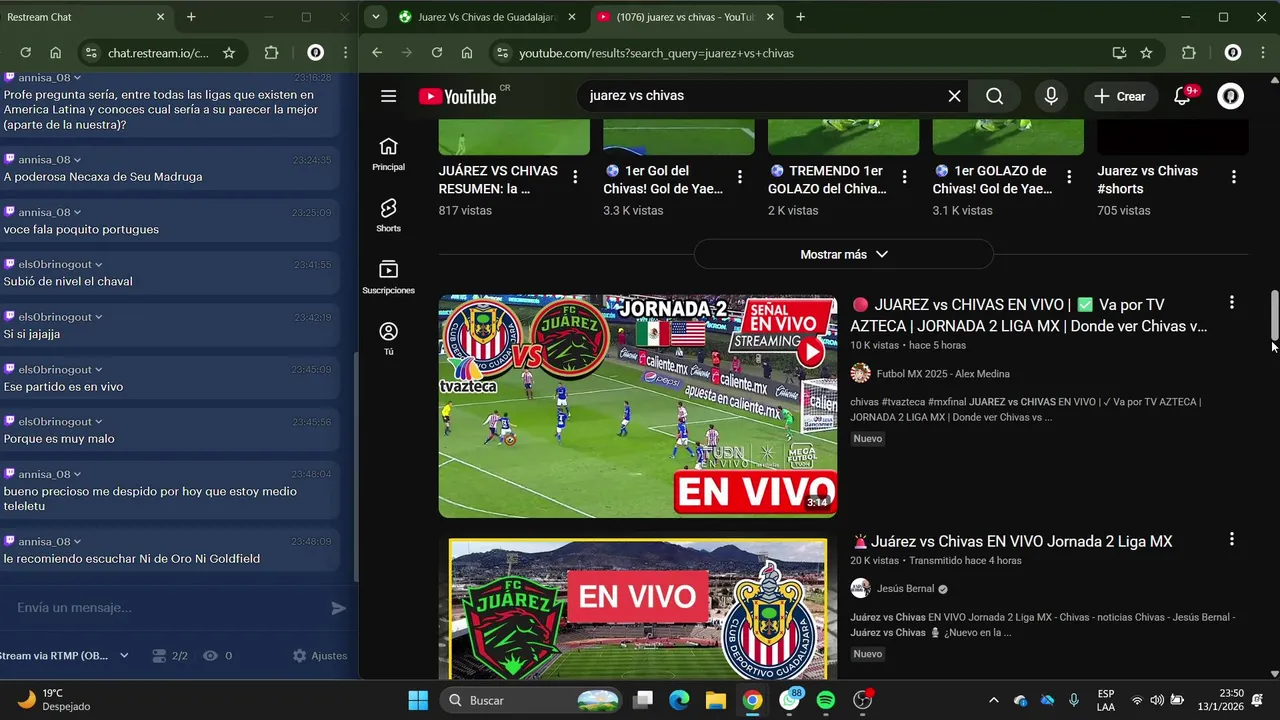Open the browser tab search dropdown
Image resolution: width=1280 pixels, height=720 pixels.
[375, 17]
